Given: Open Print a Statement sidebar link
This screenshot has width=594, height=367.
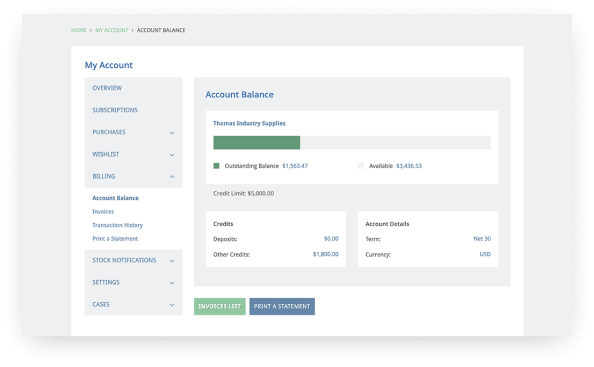Looking at the screenshot, I should pyautogui.click(x=115, y=239).
